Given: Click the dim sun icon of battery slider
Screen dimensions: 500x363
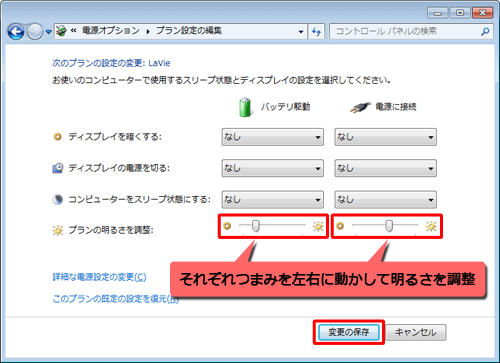Looking at the screenshot, I should (x=227, y=226).
